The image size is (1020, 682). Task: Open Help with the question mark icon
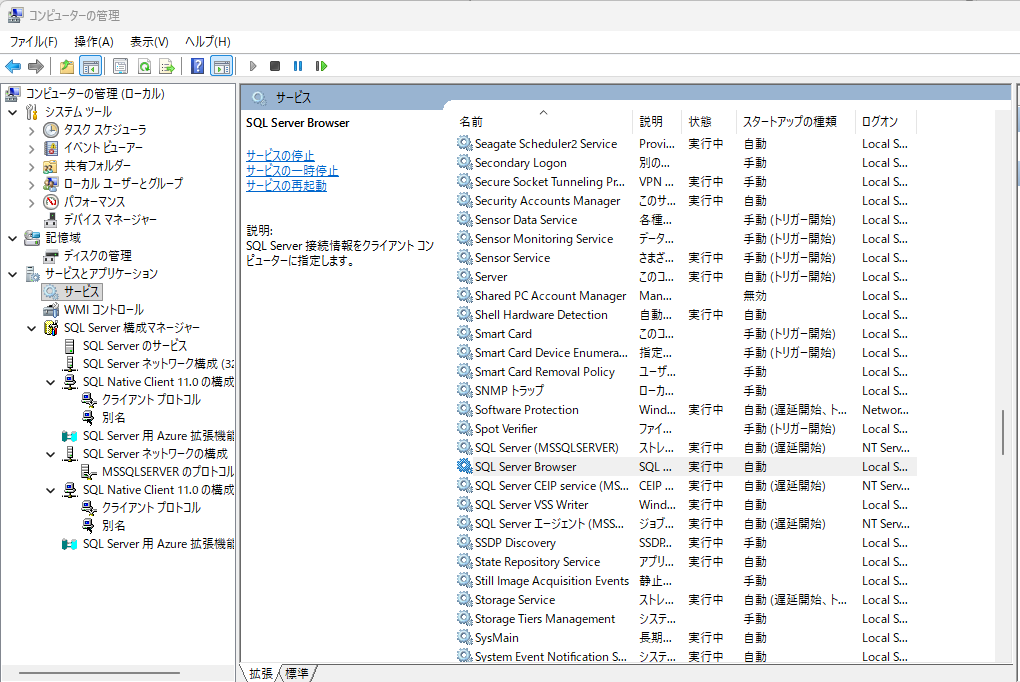pos(197,66)
